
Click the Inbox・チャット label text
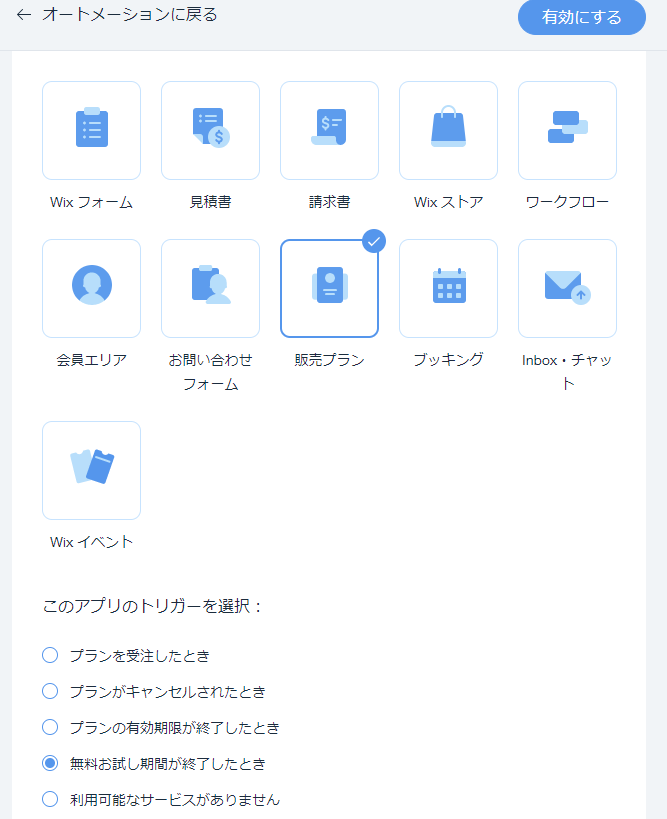coord(567,372)
